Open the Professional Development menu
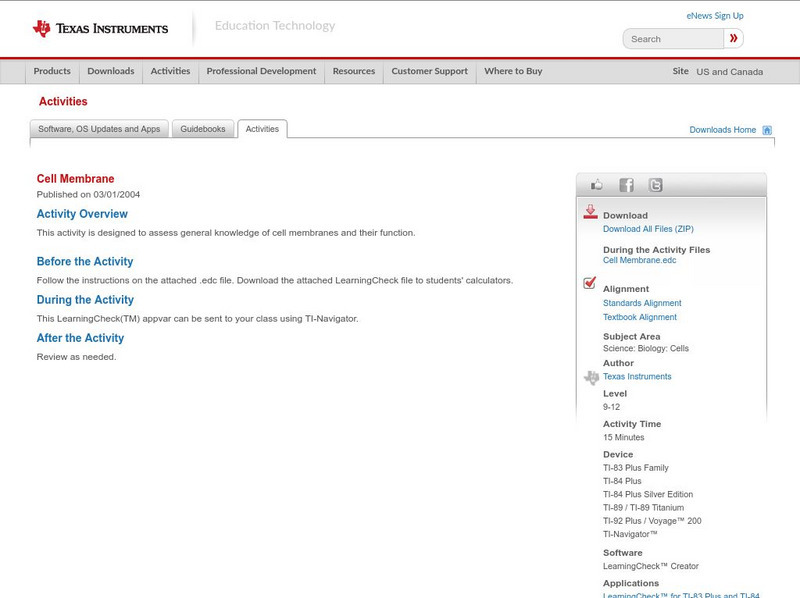The image size is (800, 598). [x=261, y=72]
